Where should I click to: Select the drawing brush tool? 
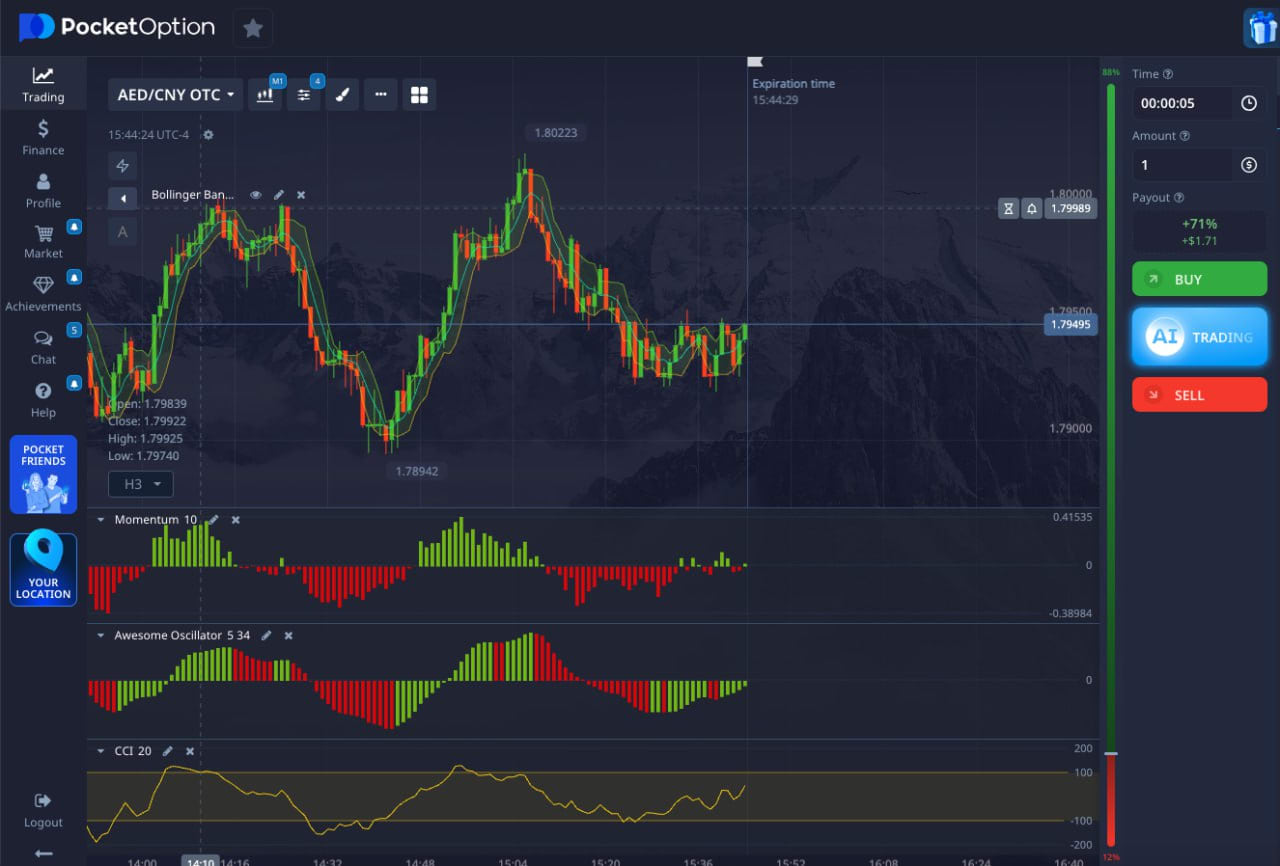[x=342, y=95]
